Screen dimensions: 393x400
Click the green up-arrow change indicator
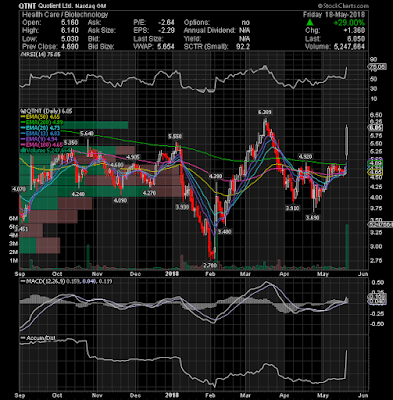click(310, 22)
